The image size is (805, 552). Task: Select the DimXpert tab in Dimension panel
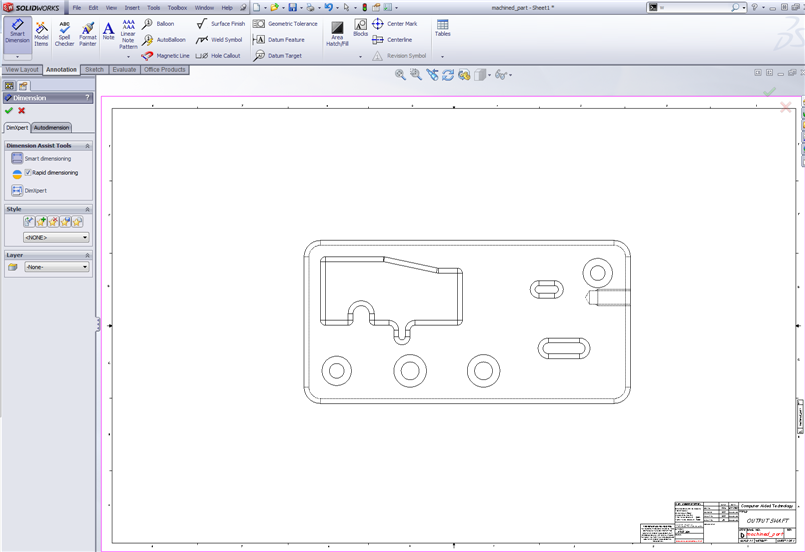[x=17, y=127]
